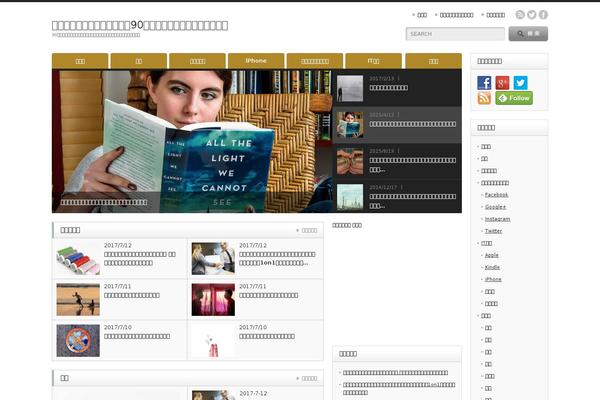
Task: Open the iPhone category link in sidebar
Action: coord(493,279)
